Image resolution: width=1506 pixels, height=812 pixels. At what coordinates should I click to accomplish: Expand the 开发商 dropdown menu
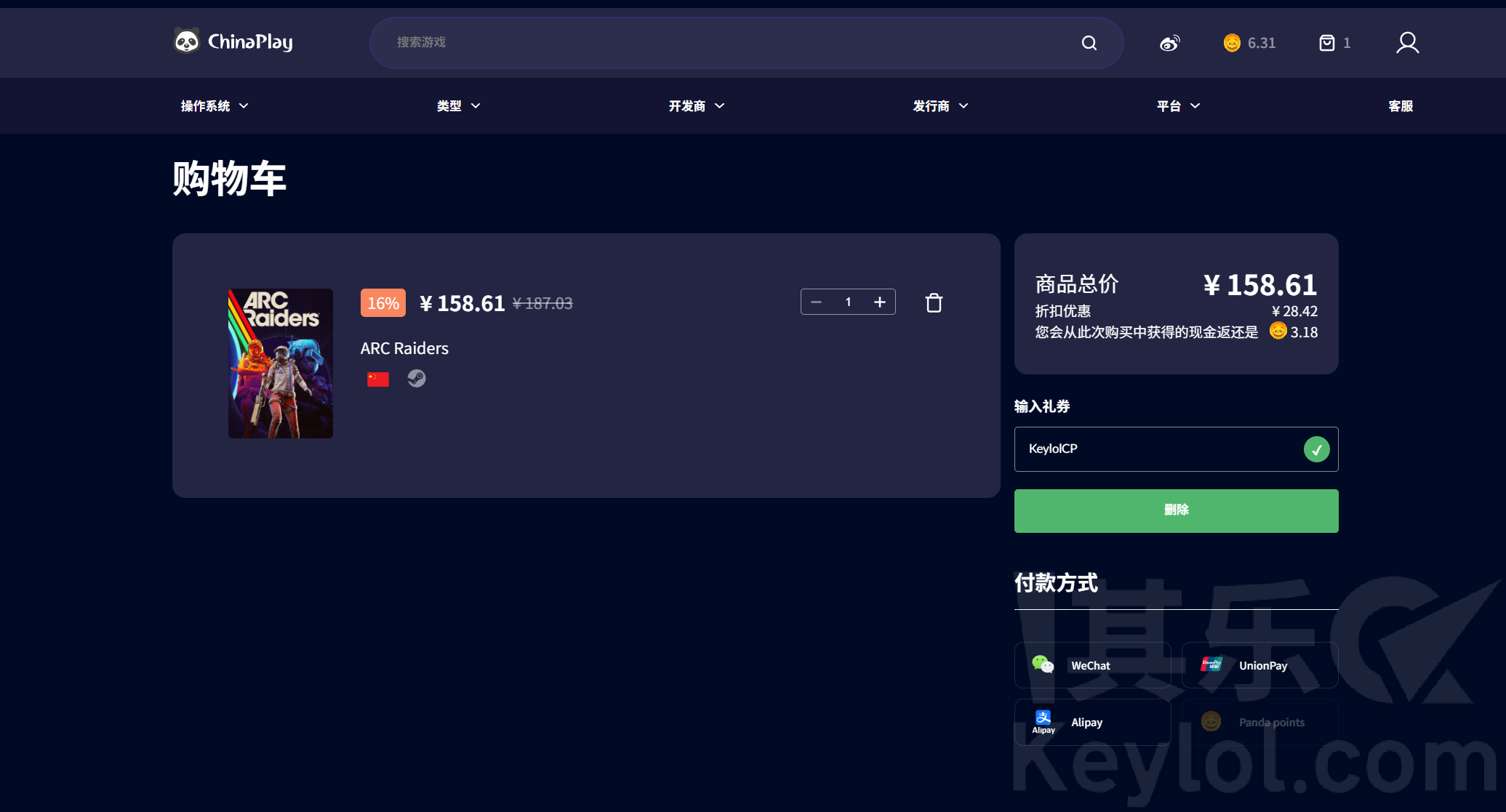[x=696, y=106]
